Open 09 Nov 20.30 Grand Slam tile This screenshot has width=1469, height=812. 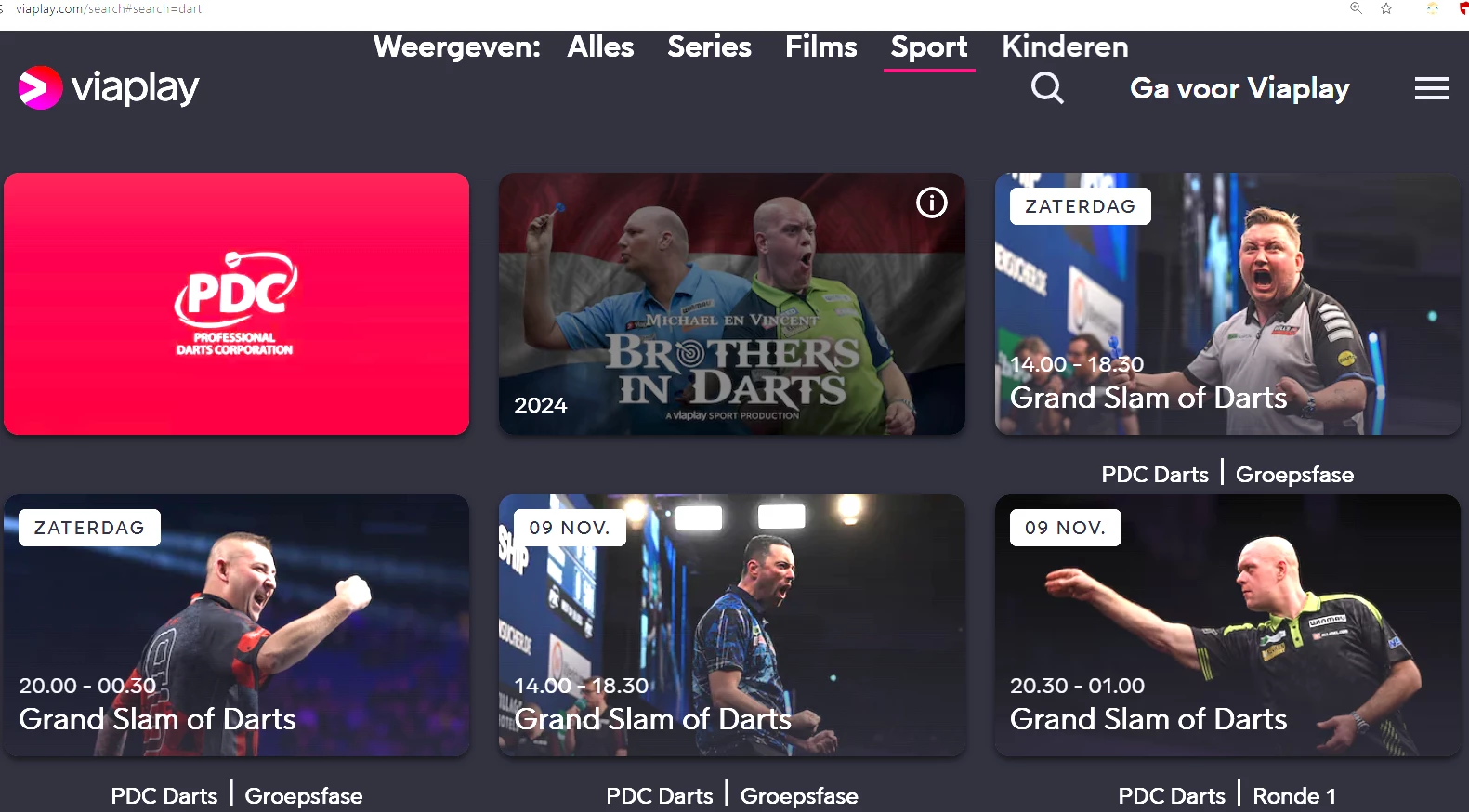[x=1227, y=625]
